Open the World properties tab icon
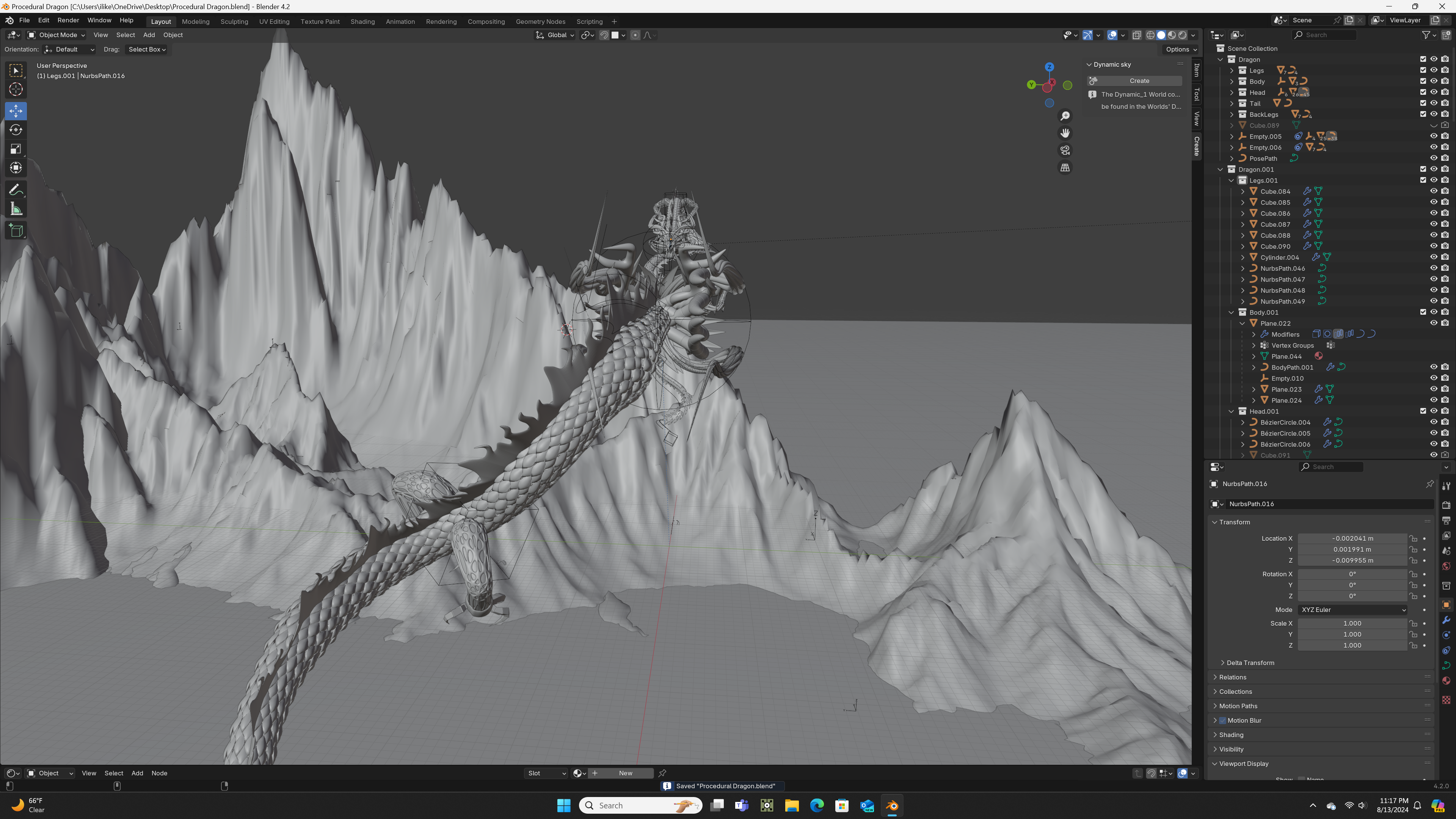 point(1446,566)
